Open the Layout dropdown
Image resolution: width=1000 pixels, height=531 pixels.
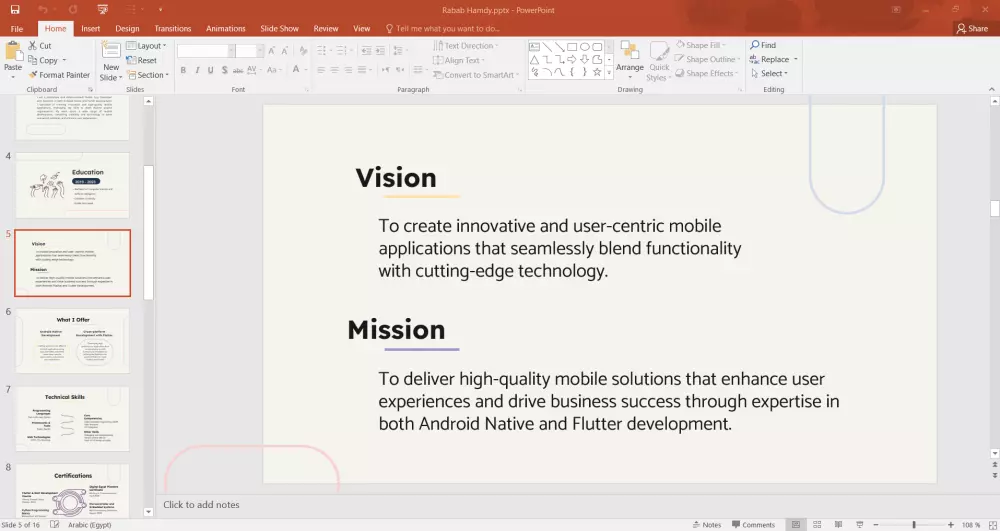147,46
